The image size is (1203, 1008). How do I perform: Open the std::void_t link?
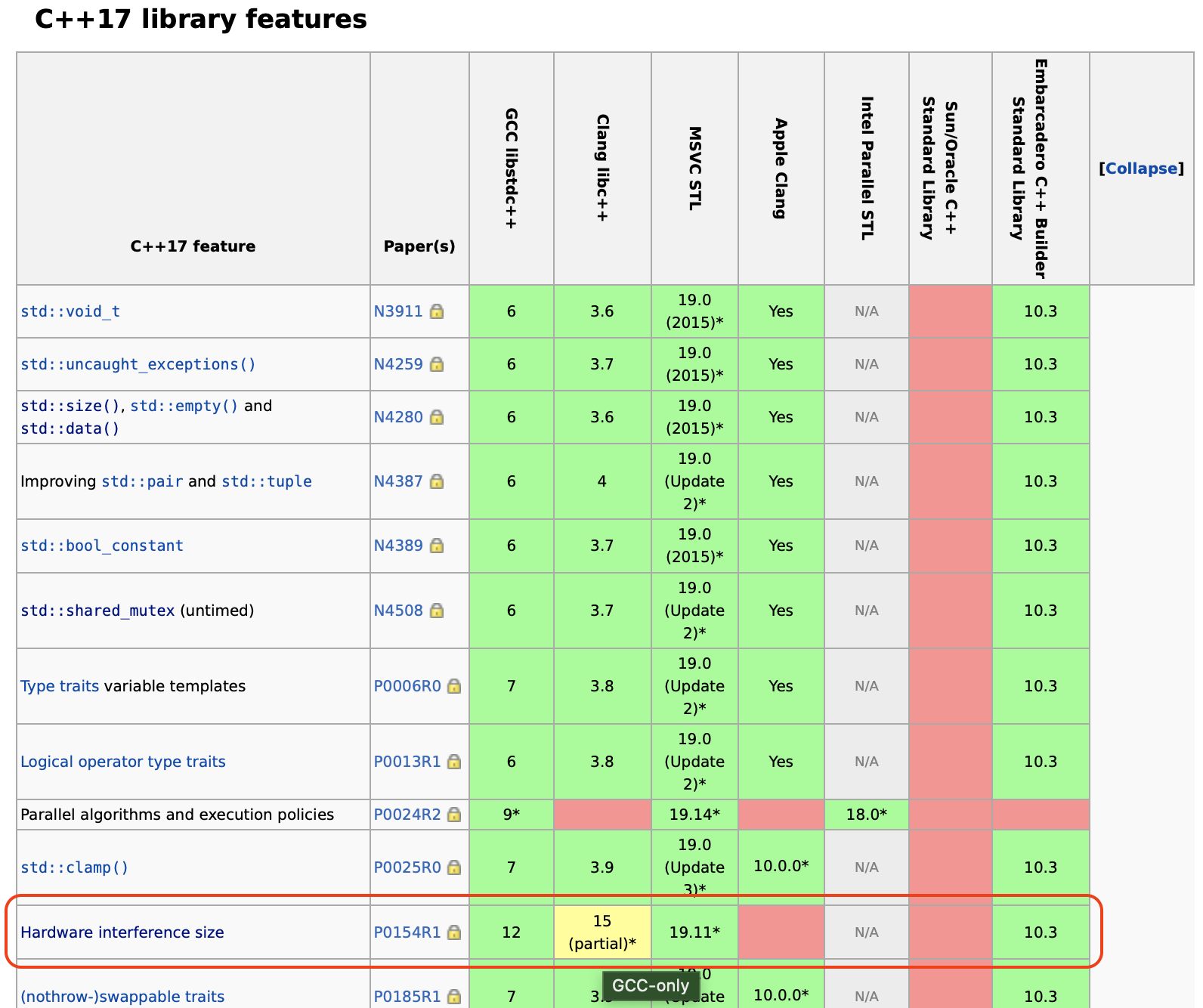70,311
